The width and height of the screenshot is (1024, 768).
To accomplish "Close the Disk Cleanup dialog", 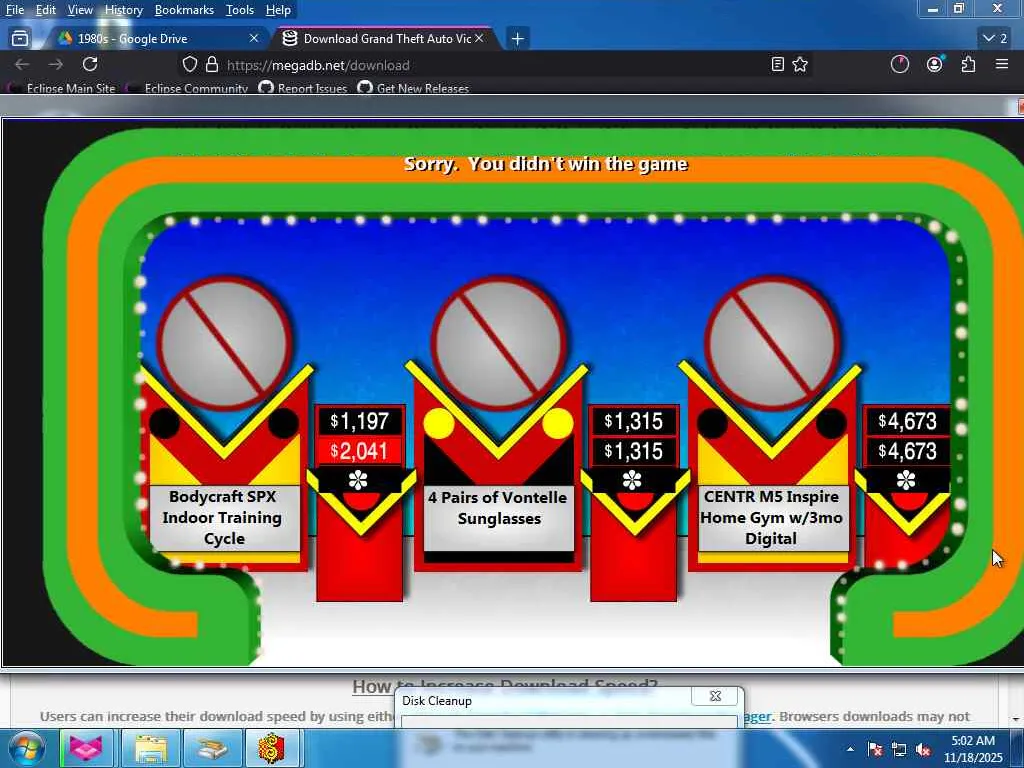I will click(715, 696).
